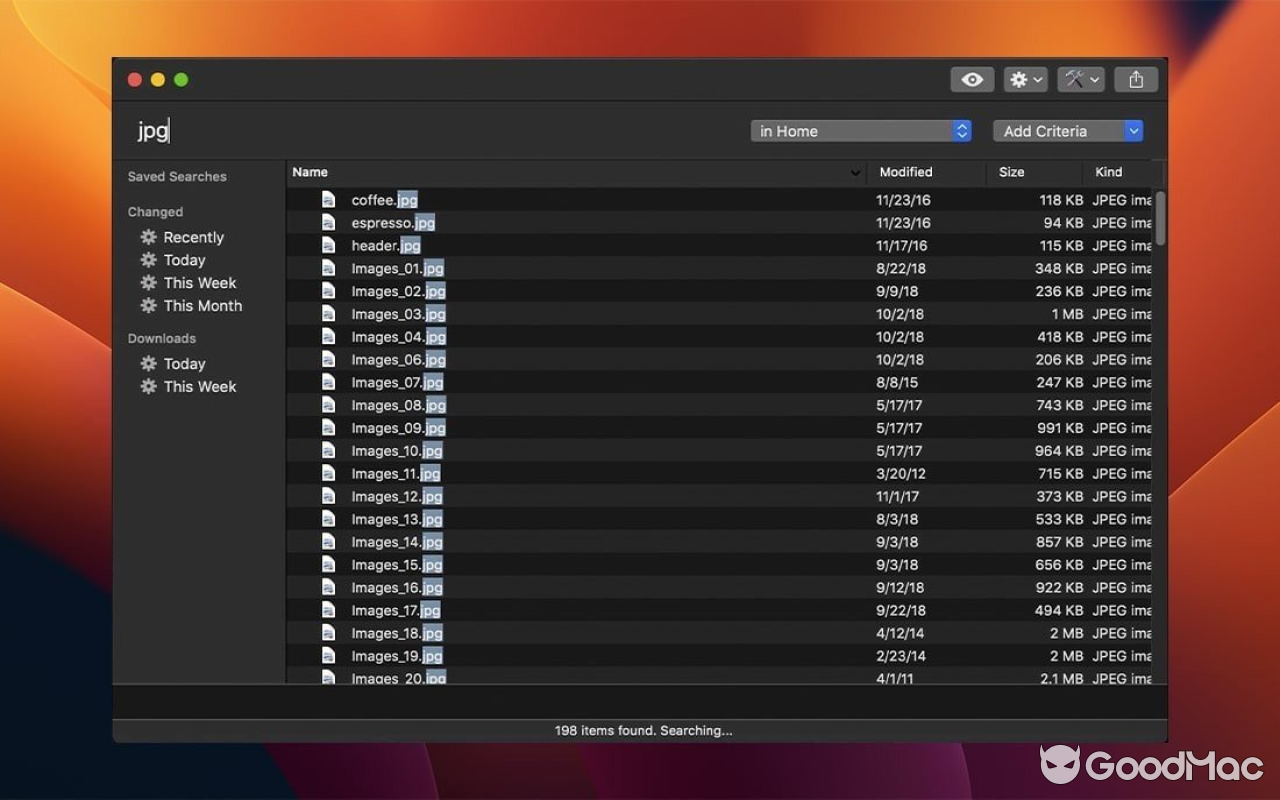Viewport: 1280px width, 800px height.
Task: Open the Share icon in toolbar
Action: pos(1136,79)
